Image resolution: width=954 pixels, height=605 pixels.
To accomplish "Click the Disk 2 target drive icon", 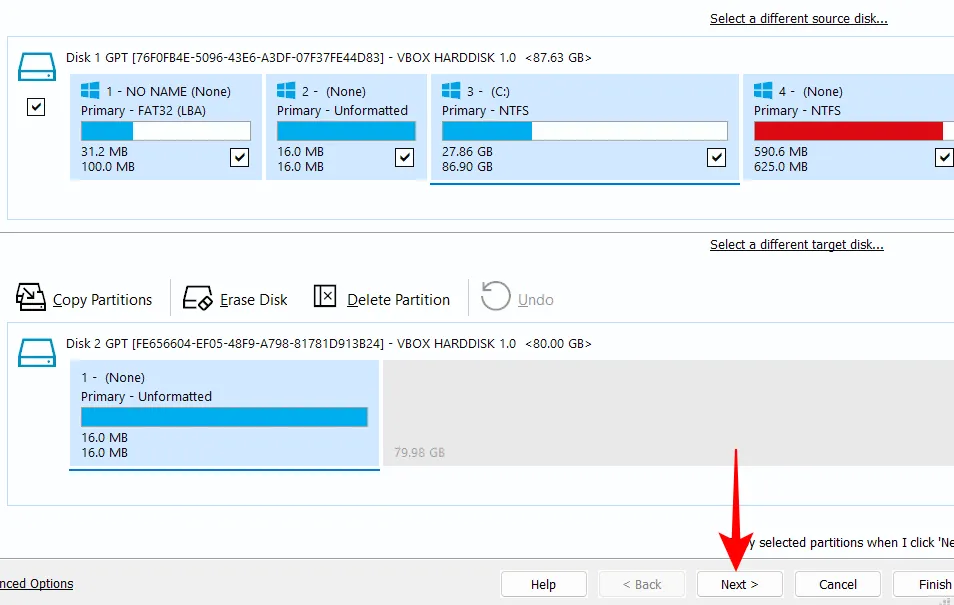I will click(37, 353).
